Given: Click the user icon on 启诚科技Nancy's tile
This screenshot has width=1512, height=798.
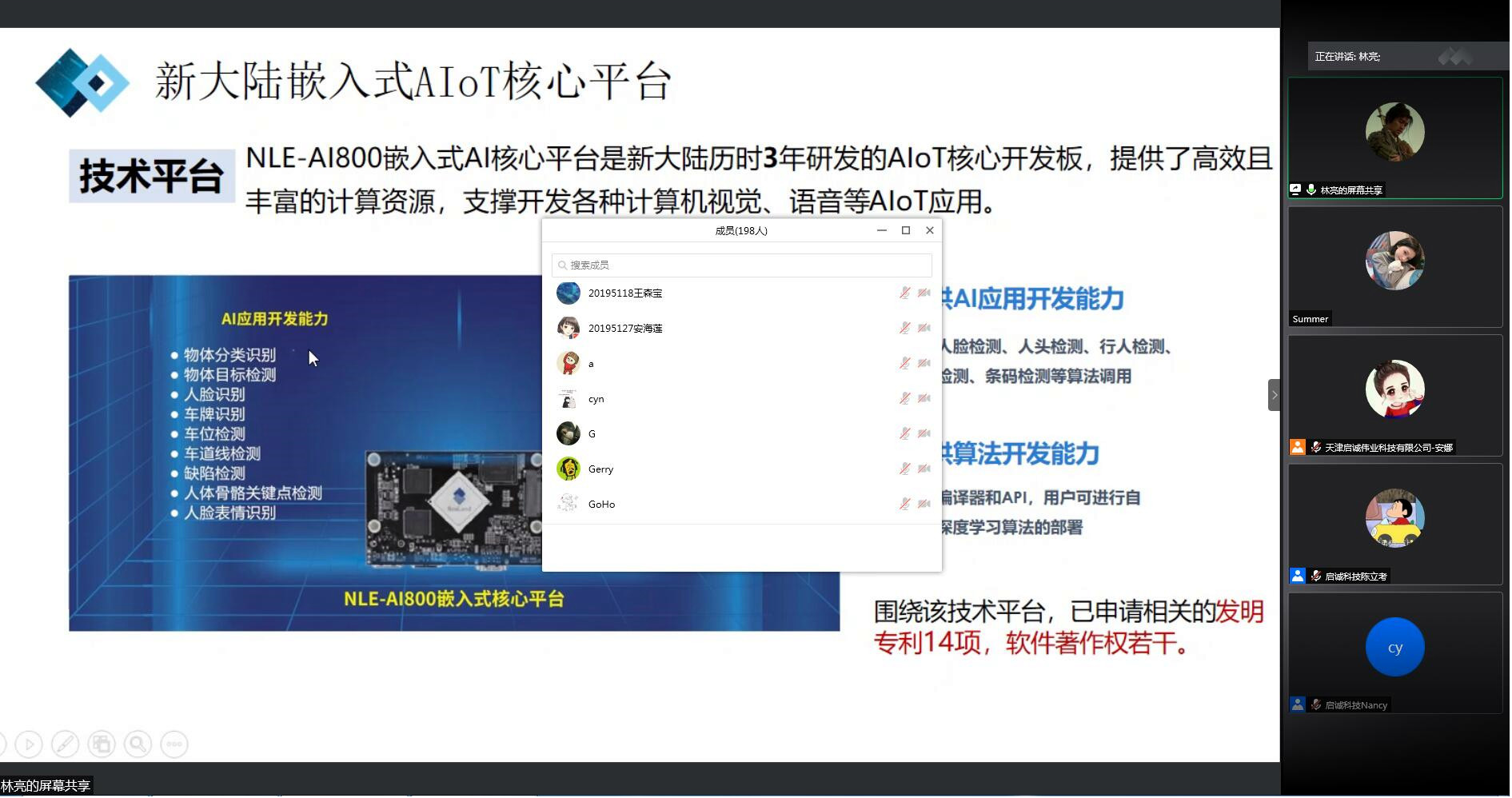Looking at the screenshot, I should click(1298, 704).
